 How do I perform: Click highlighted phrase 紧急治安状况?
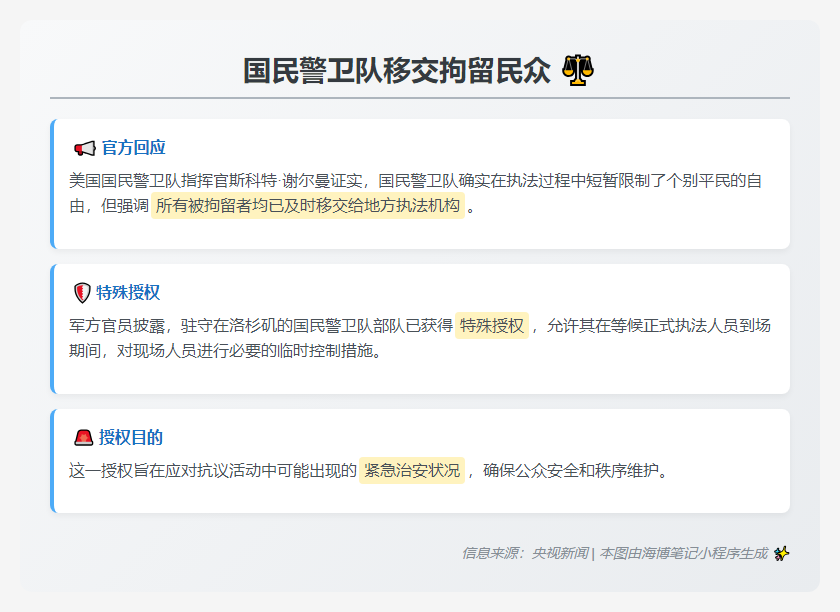(411, 471)
